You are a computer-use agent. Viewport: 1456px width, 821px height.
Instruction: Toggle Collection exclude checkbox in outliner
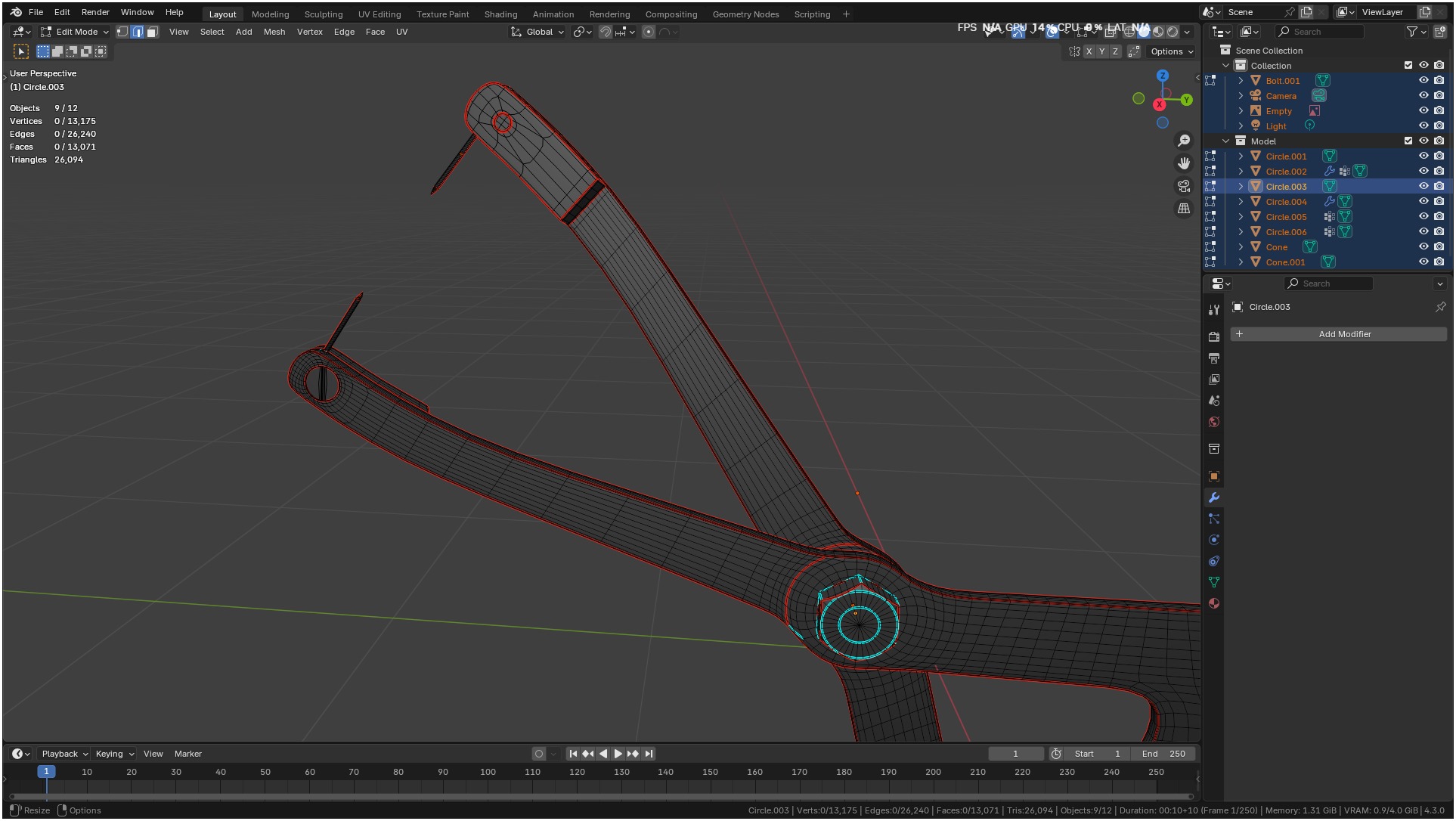coord(1408,66)
